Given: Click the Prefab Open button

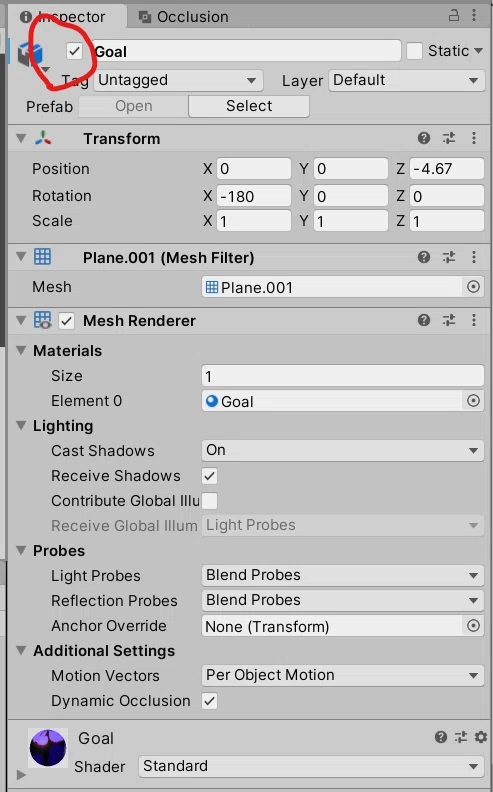Looking at the screenshot, I should click(133, 106).
